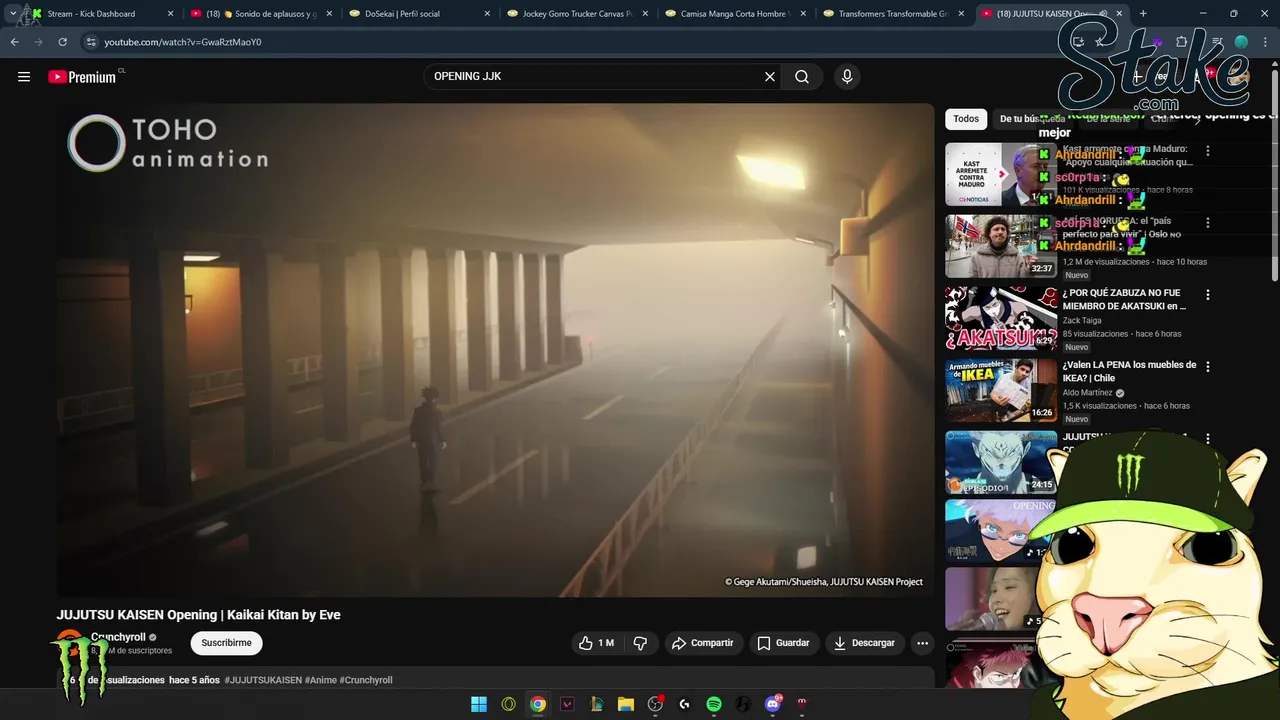1280x720 pixels.
Task: Open the Crunchyroll channel name link
Action: 118,637
